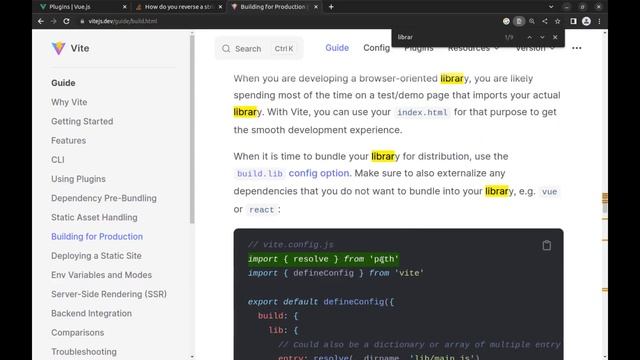
Task: Click the share page icon
Action: pyautogui.click(x=545, y=21)
